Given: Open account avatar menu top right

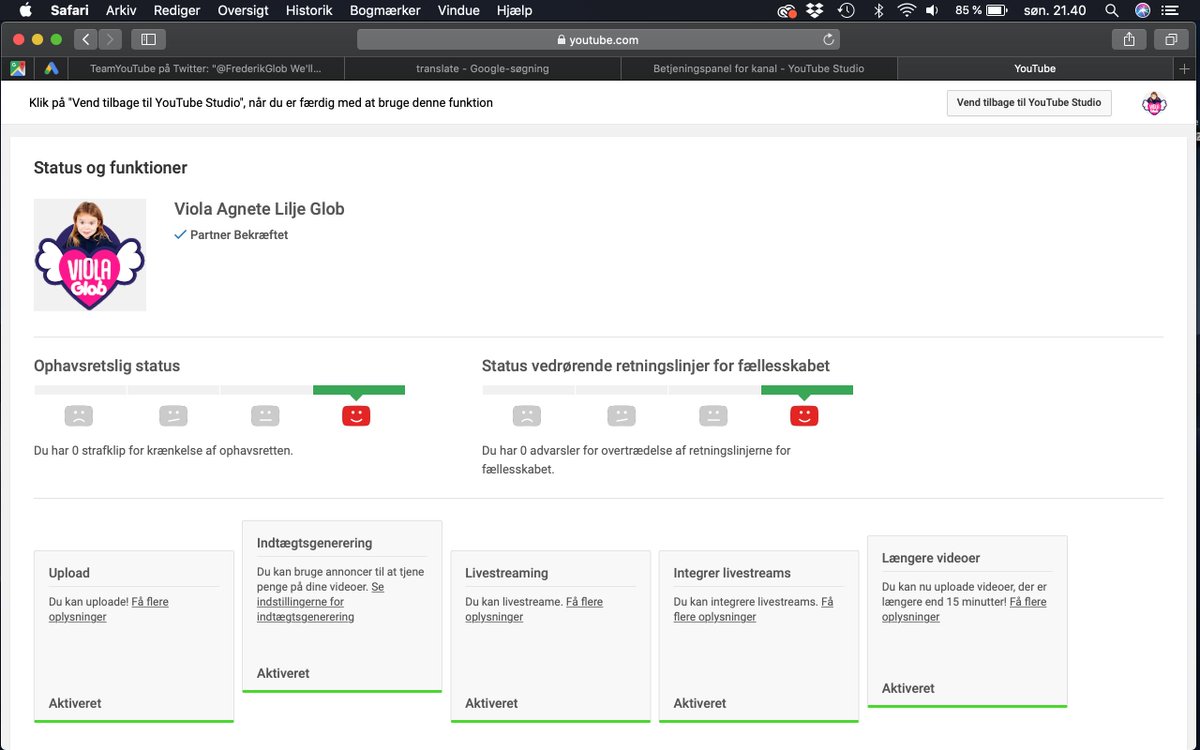Looking at the screenshot, I should point(1154,103).
